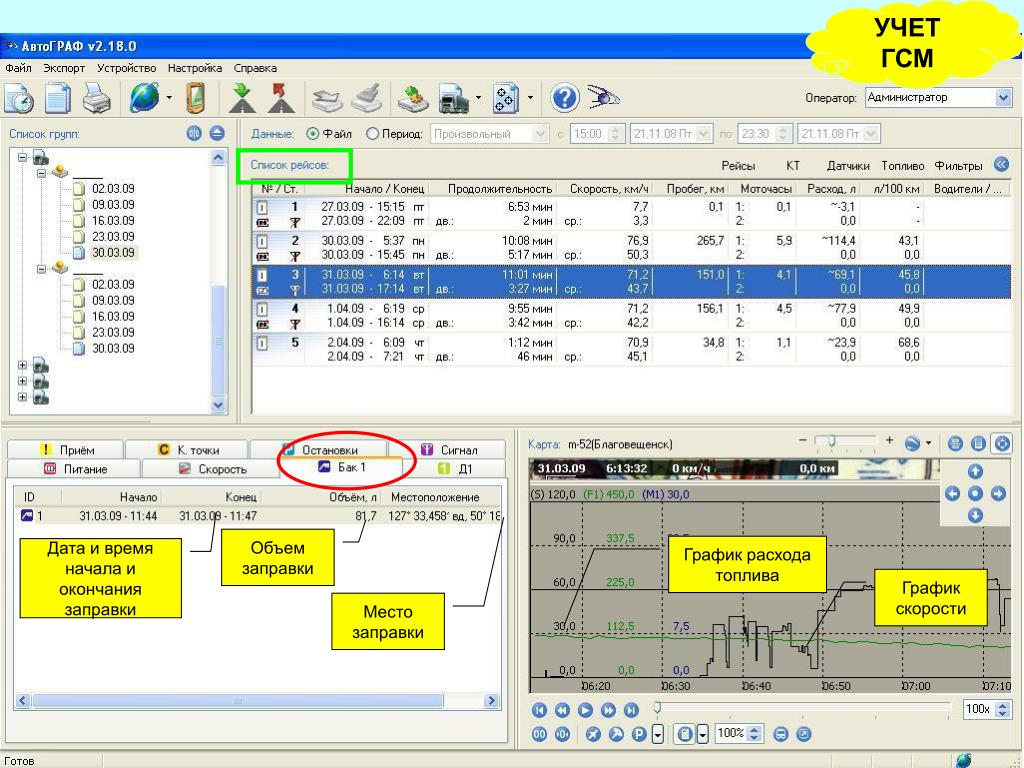The width and height of the screenshot is (1024, 768).
Task: Sort by the Пробег, км column header
Action: (x=695, y=189)
